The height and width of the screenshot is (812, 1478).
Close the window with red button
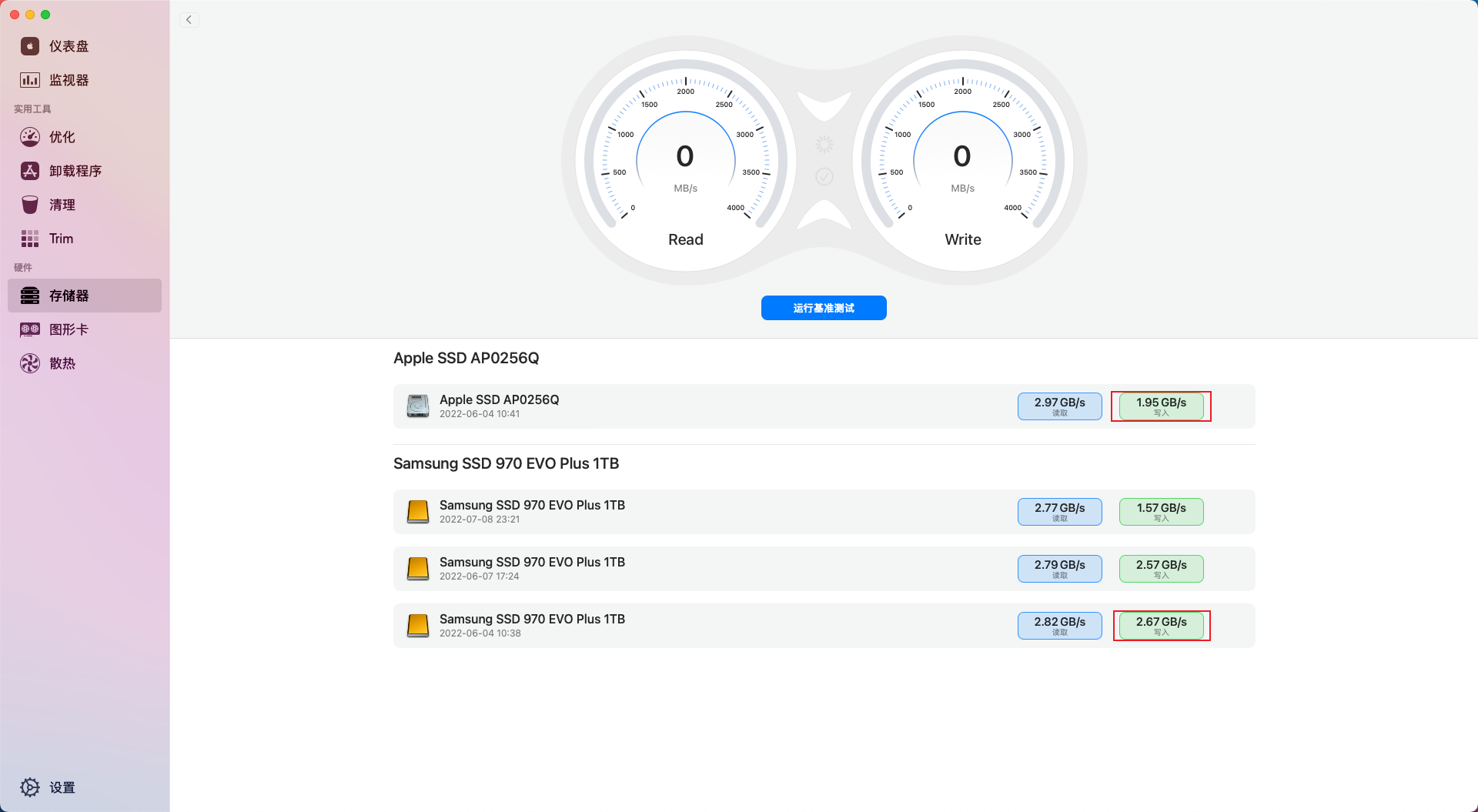(x=15, y=15)
